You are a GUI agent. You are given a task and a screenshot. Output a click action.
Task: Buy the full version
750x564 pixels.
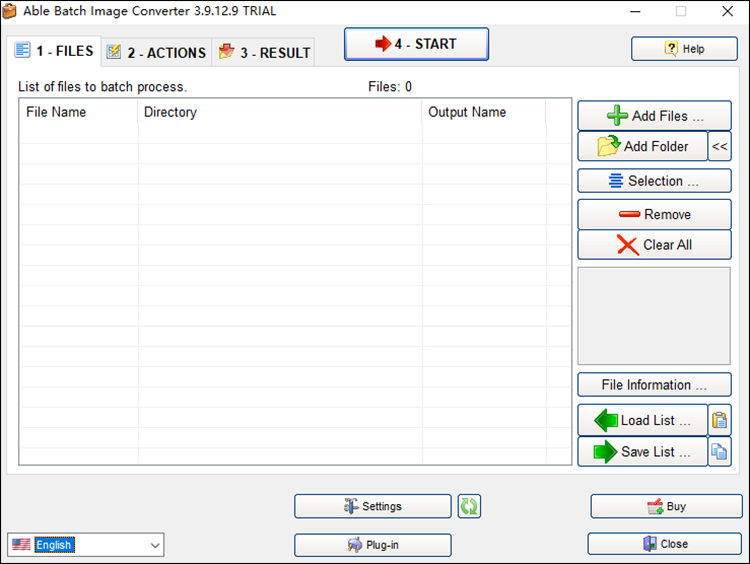[666, 506]
